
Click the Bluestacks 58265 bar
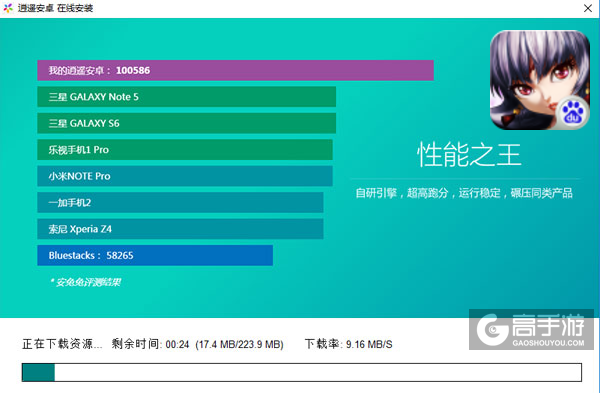click(155, 255)
